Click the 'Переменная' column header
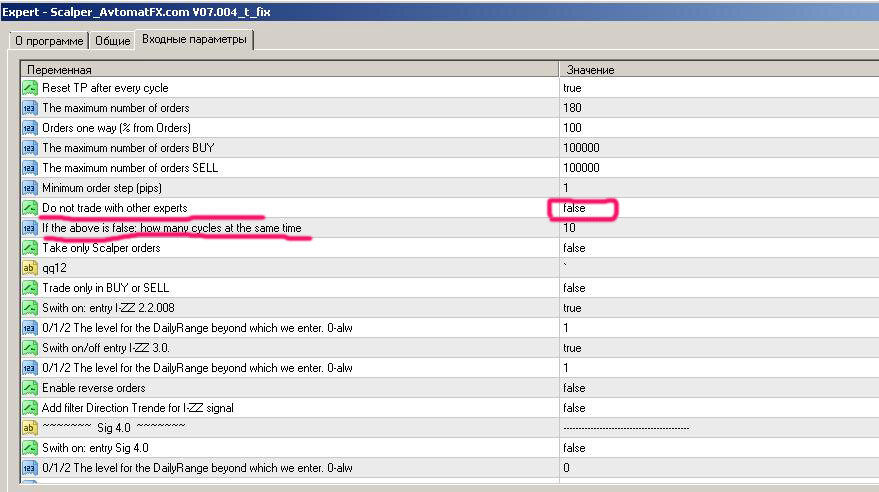Image resolution: width=879 pixels, height=492 pixels. pos(290,69)
